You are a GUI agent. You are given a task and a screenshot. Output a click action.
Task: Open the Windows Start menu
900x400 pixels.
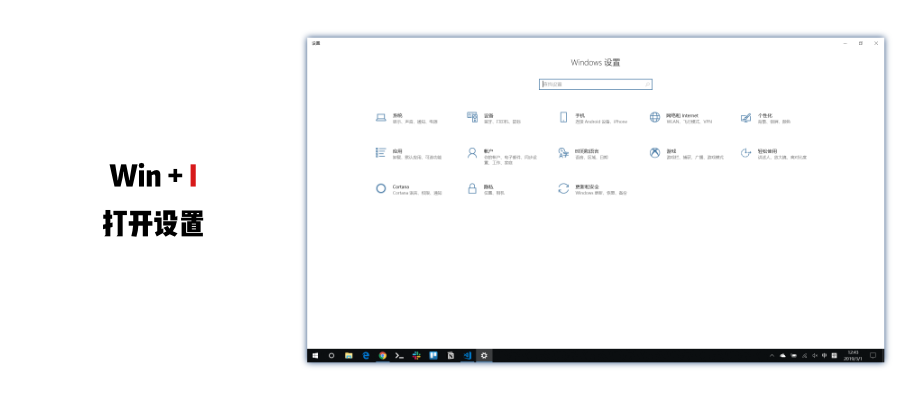pyautogui.click(x=315, y=356)
